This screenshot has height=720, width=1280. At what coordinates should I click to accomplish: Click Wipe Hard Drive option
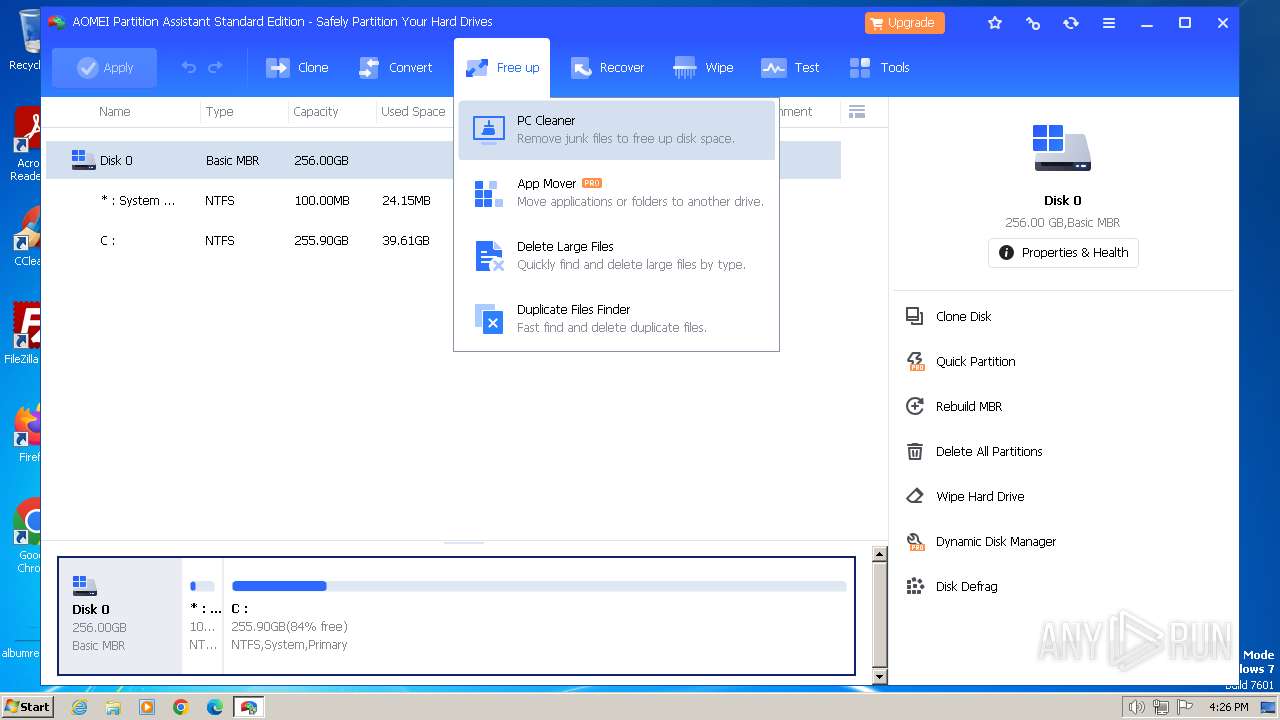pyautogui.click(x=980, y=496)
